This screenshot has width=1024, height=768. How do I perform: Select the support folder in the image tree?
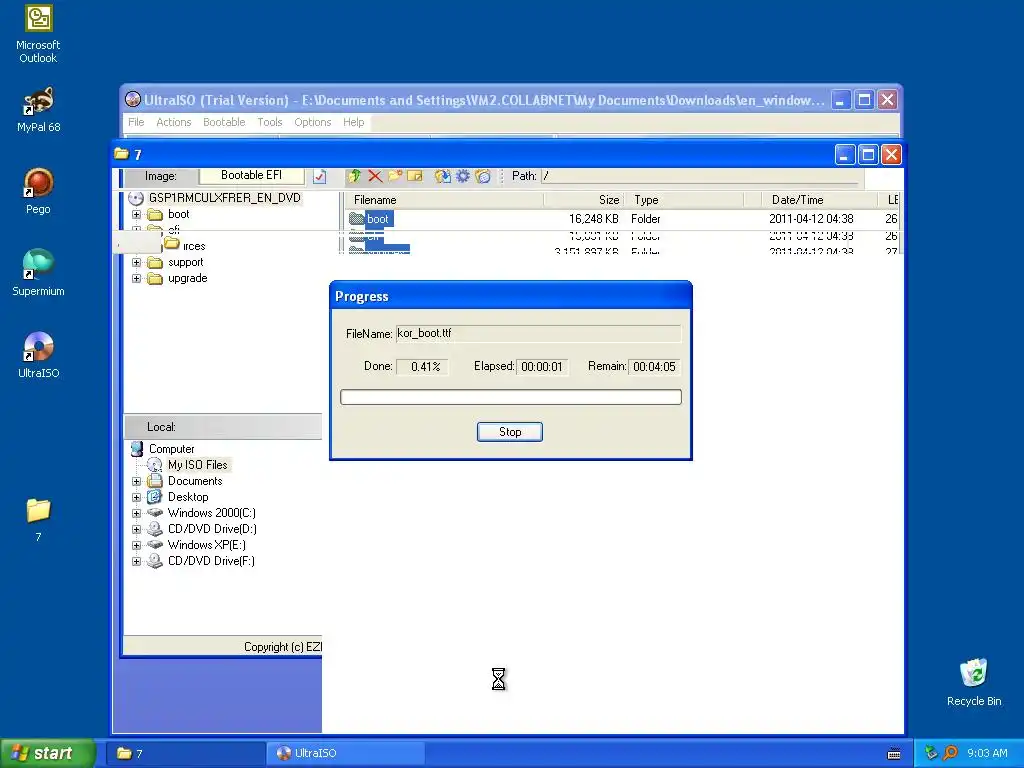[185, 263]
